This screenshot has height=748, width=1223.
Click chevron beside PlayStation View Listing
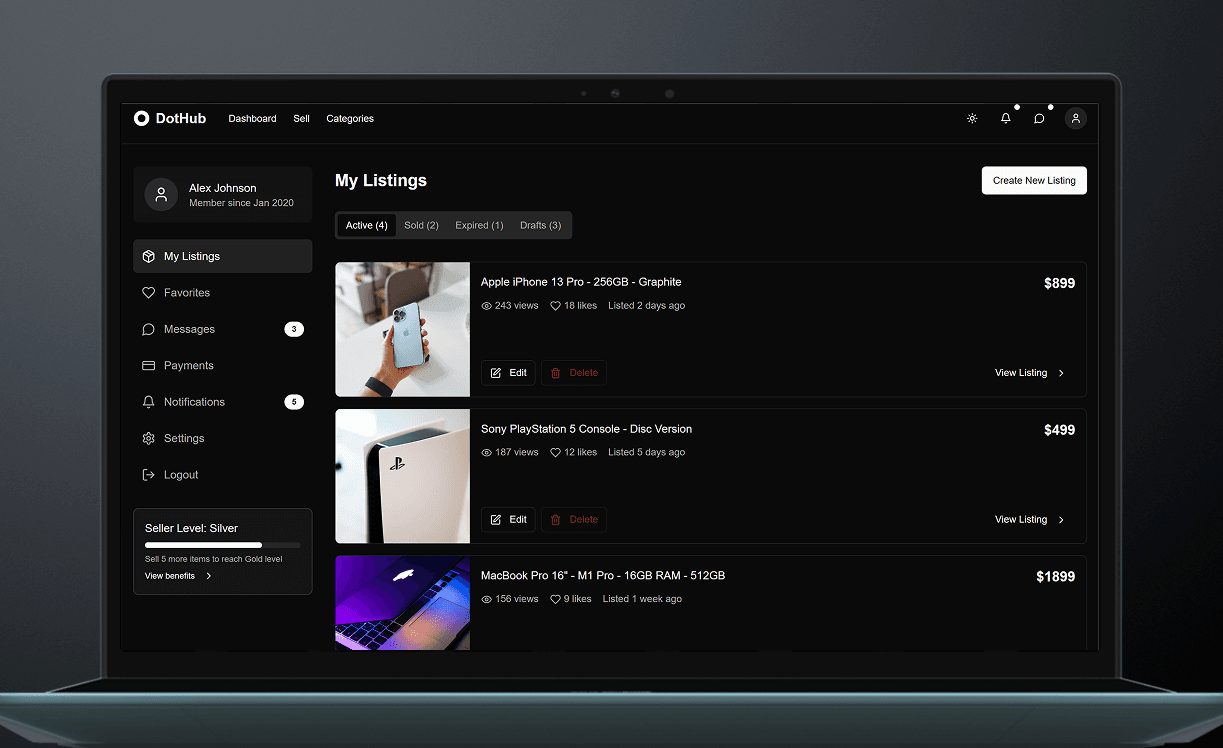click(1061, 520)
